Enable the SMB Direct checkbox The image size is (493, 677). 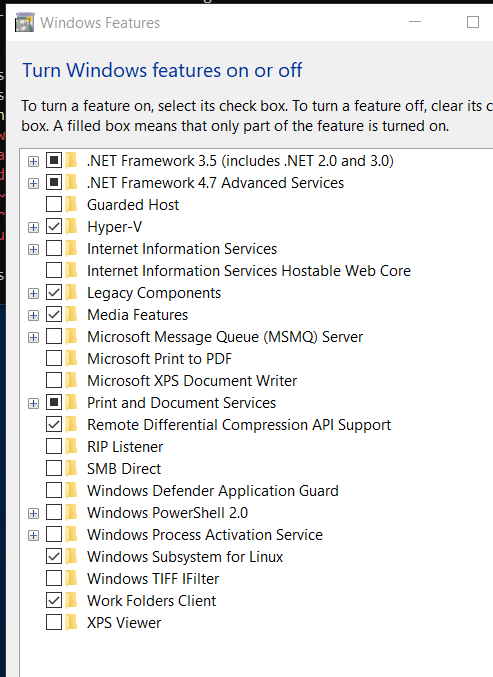pyautogui.click(x=54, y=468)
